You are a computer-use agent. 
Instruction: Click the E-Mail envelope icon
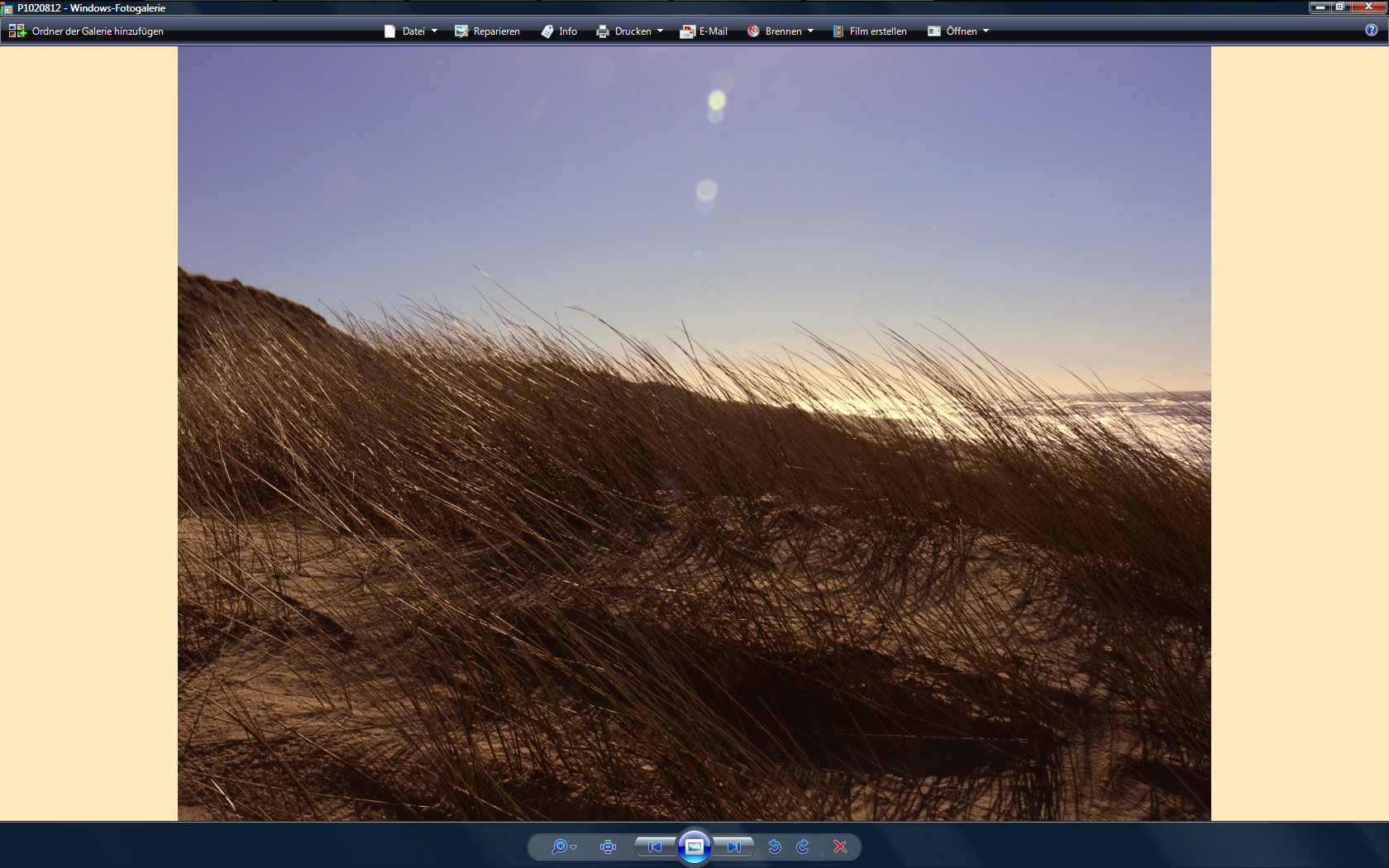pos(687,31)
